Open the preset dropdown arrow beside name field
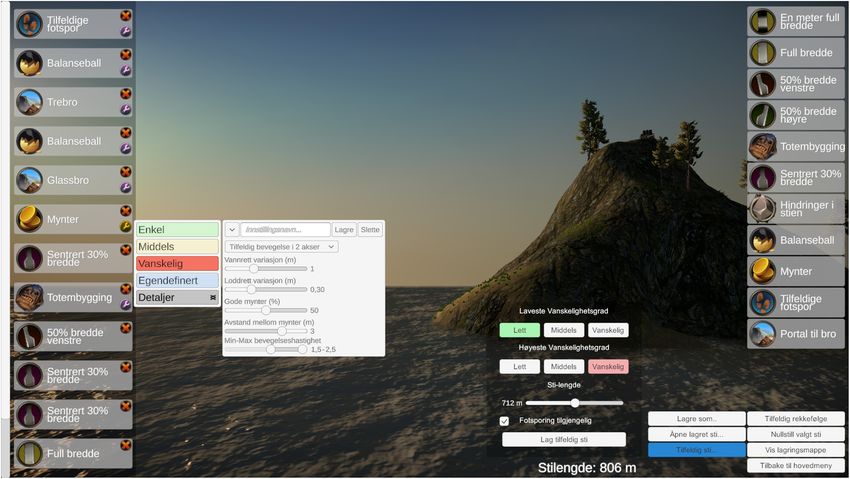850x479 pixels. coord(231,230)
